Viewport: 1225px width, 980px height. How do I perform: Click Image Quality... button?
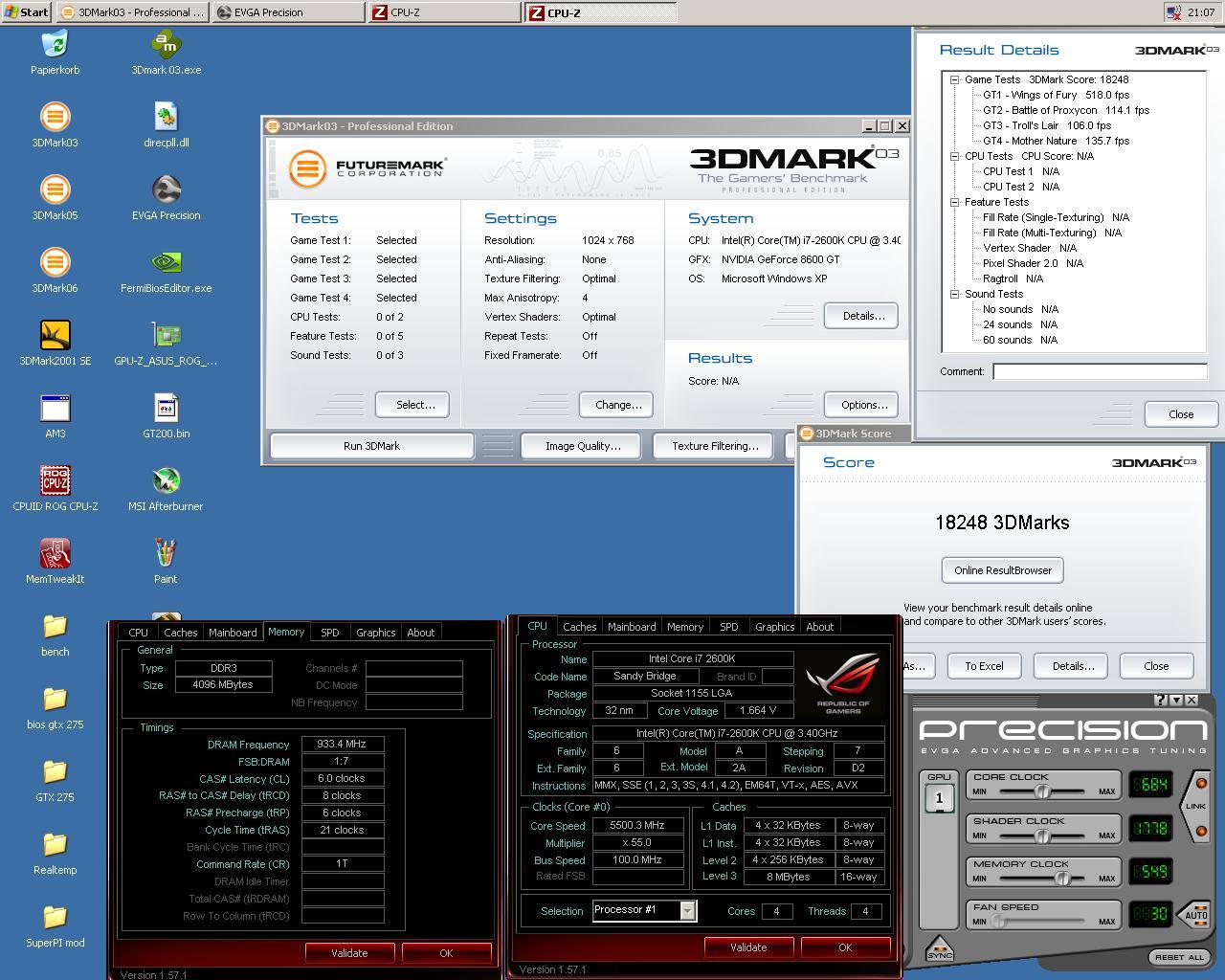pyautogui.click(x=583, y=446)
